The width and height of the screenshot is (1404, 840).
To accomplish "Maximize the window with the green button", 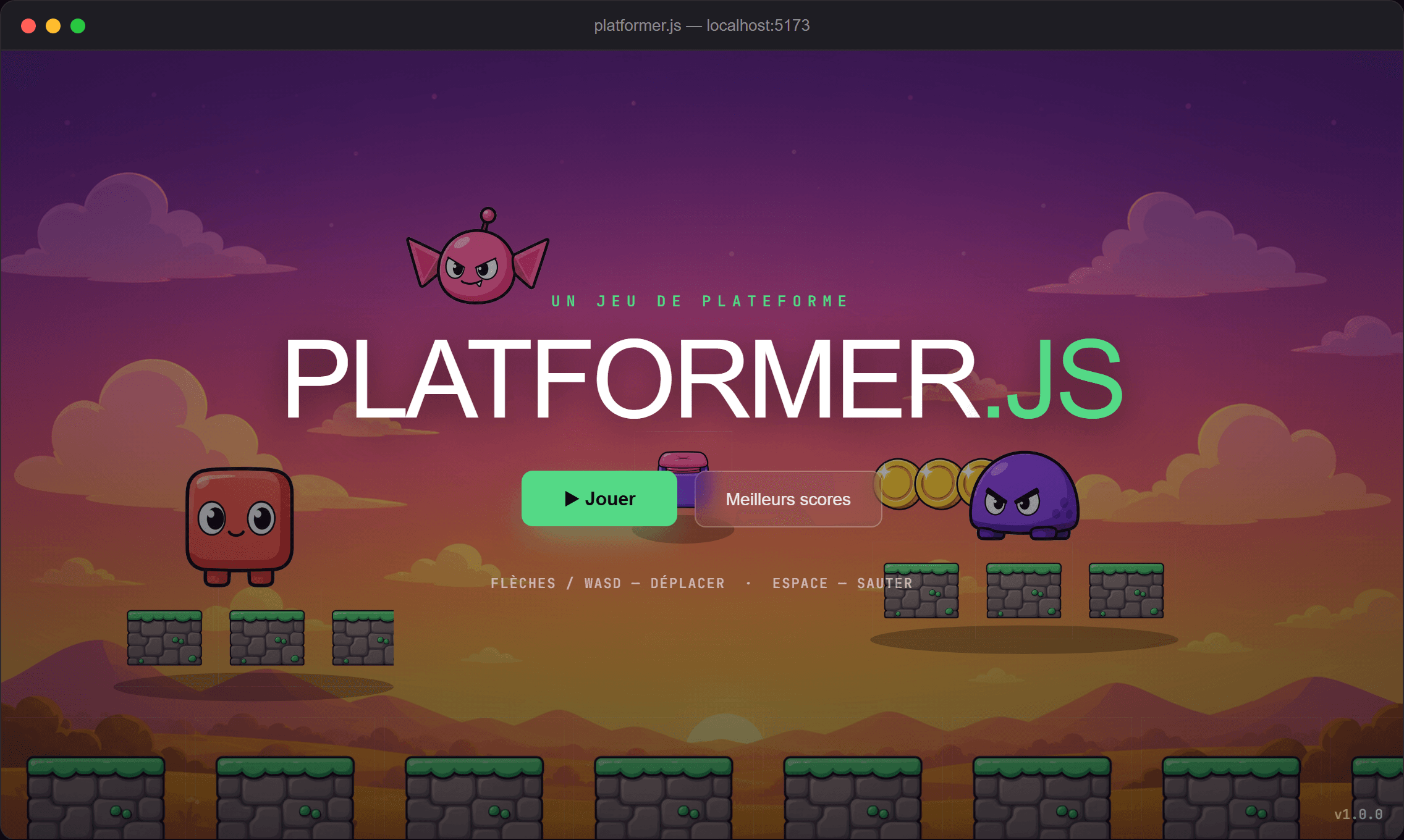I will (78, 26).
